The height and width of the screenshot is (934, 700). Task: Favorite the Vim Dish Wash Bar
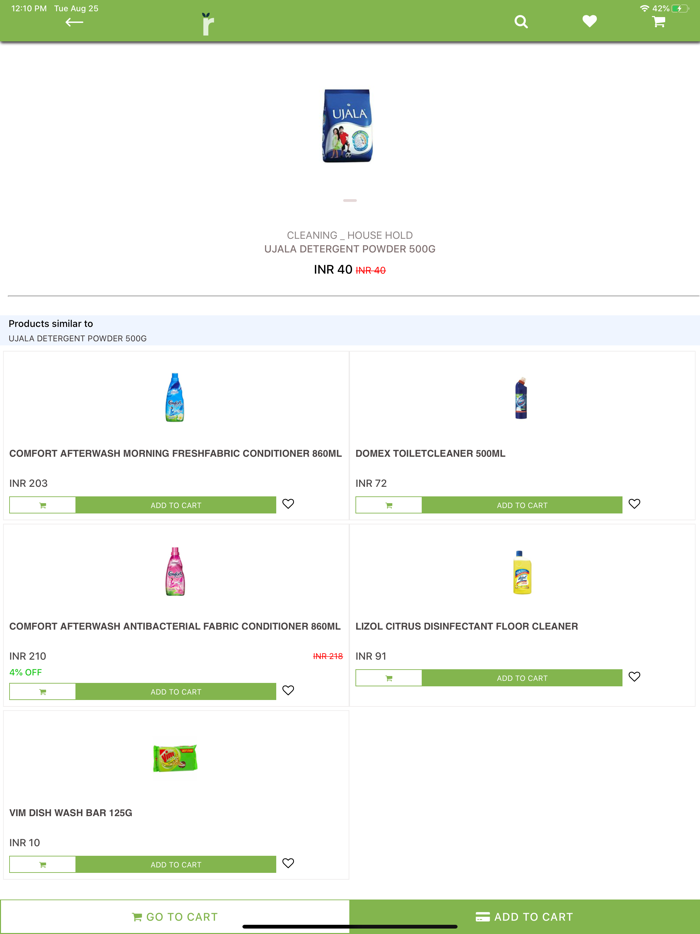tap(288, 863)
